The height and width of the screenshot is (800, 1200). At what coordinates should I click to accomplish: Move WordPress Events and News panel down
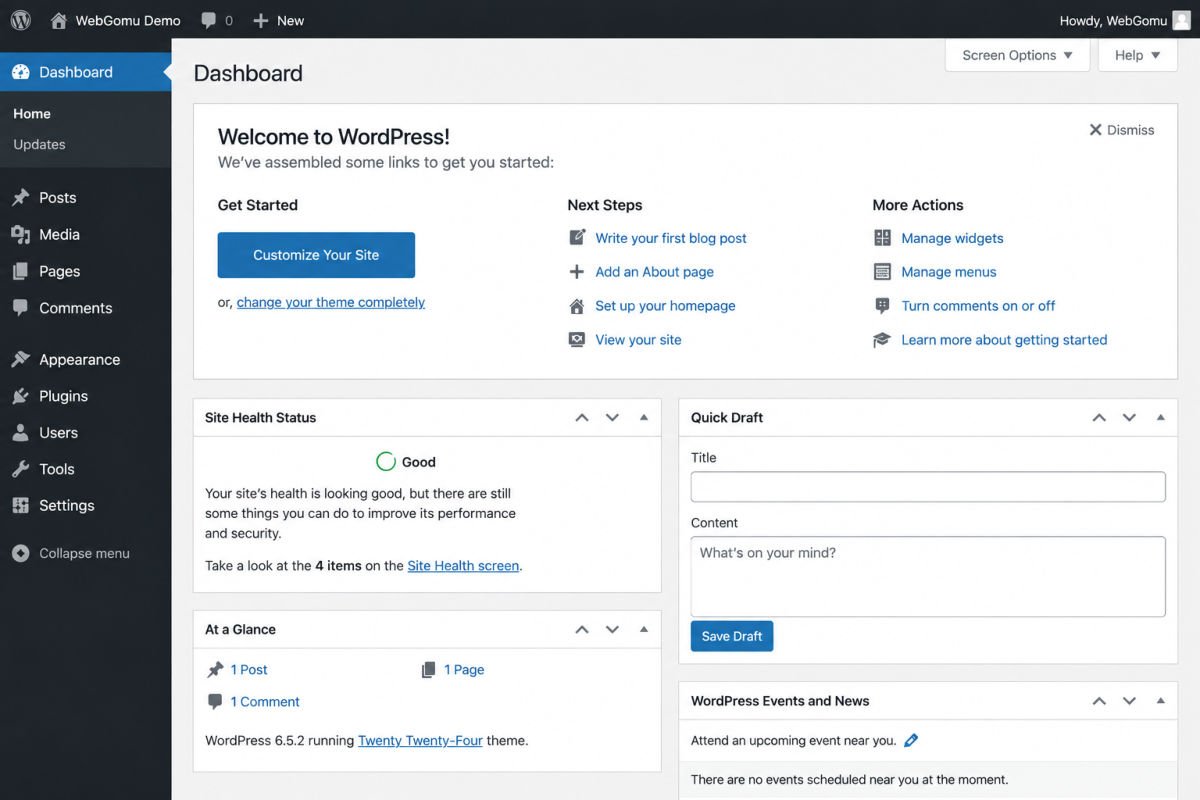[1129, 702]
